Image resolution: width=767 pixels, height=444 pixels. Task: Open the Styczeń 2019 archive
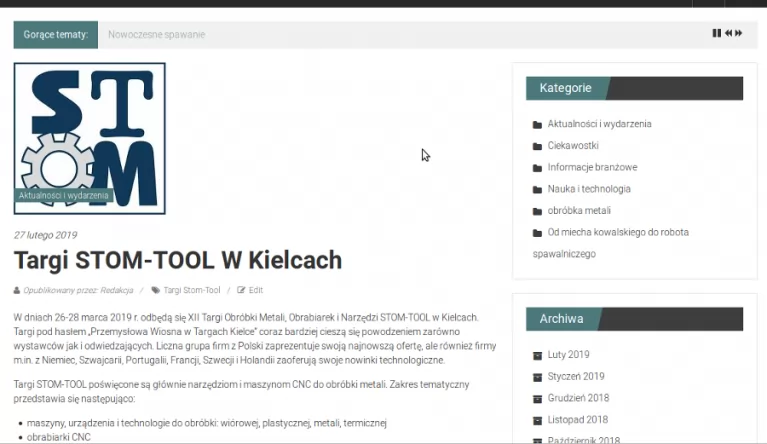pos(576,376)
